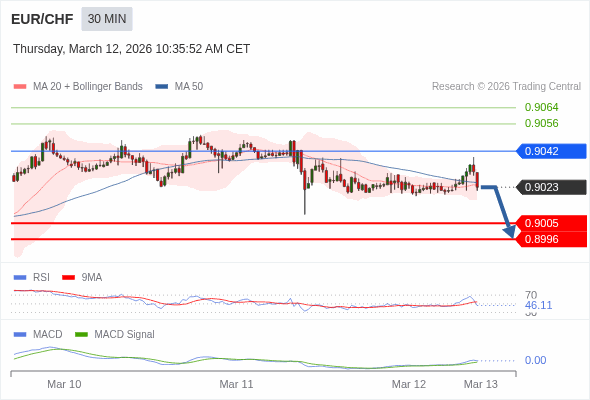Click the blue MA 50 legend swatch

[x=162, y=87]
